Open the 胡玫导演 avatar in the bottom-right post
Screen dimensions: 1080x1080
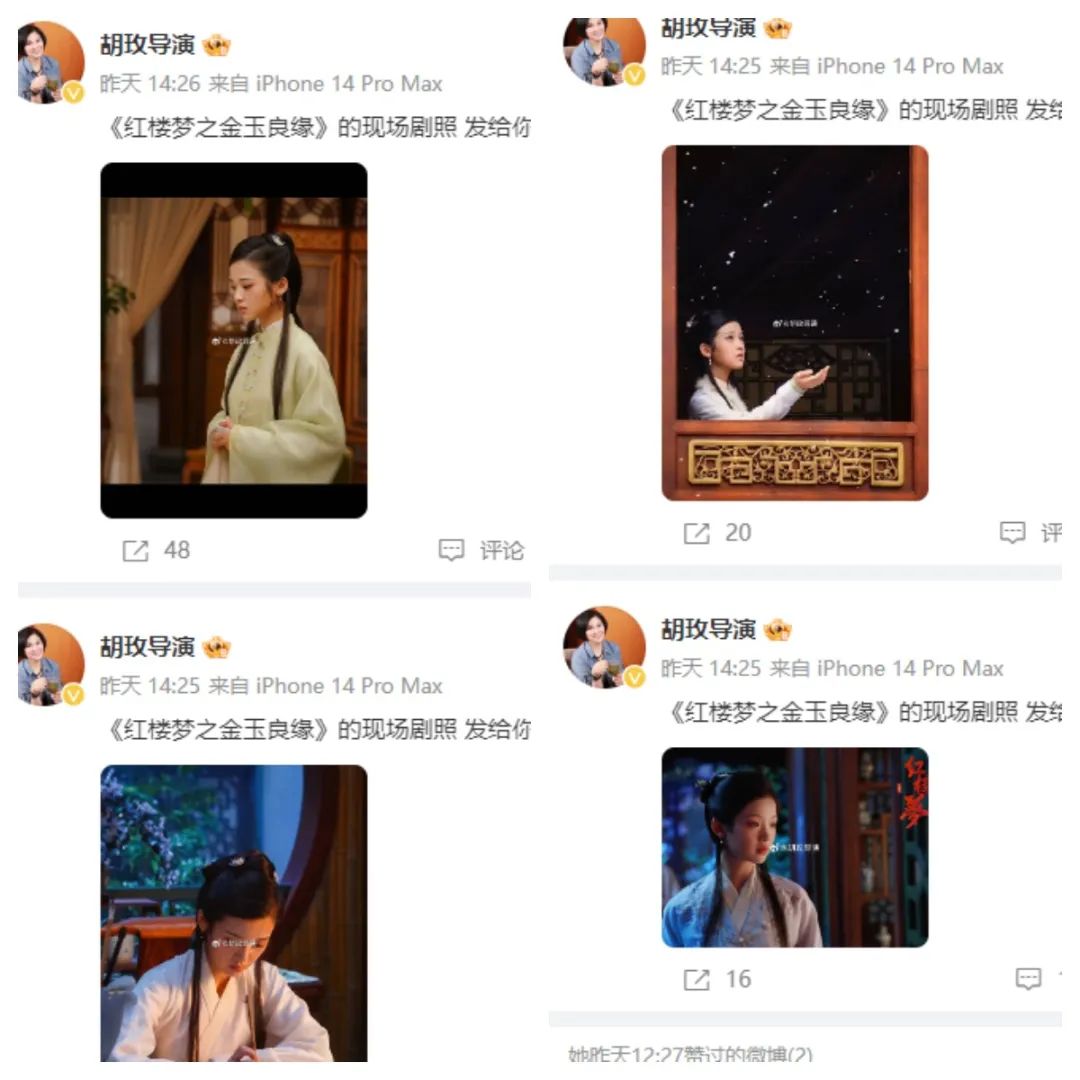(604, 647)
